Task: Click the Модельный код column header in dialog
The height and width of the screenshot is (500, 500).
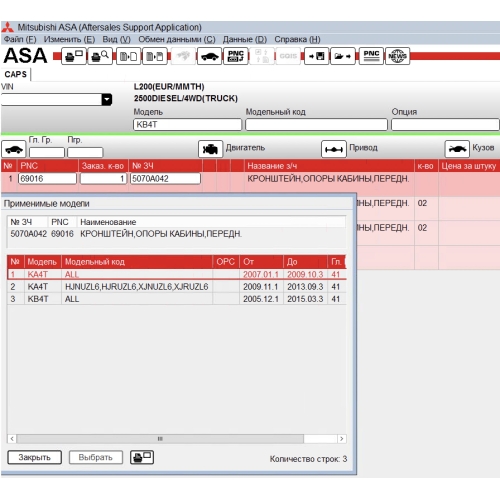Action: tap(137, 262)
